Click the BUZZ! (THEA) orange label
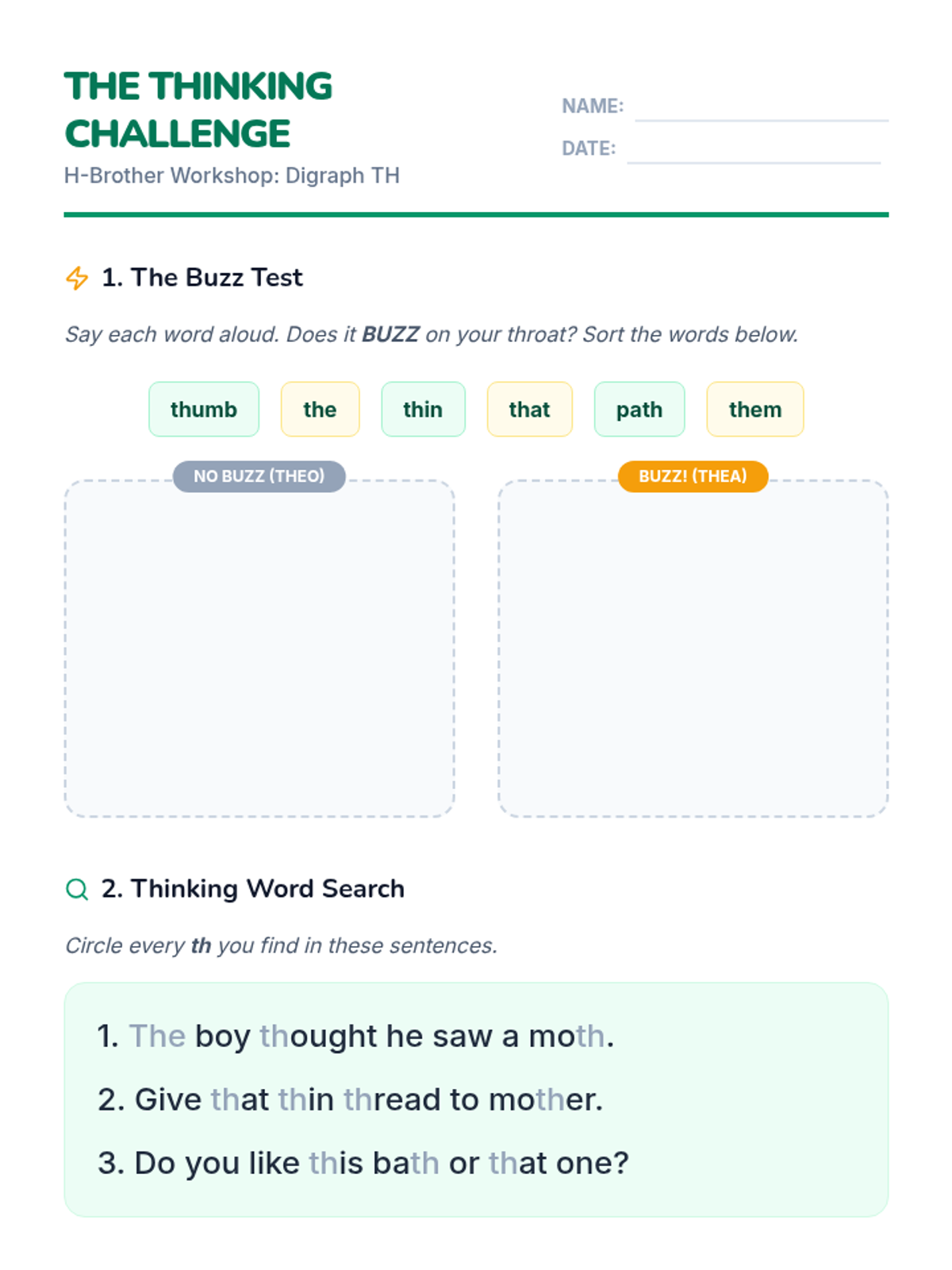Viewport: 952px width, 1270px height. [693, 476]
